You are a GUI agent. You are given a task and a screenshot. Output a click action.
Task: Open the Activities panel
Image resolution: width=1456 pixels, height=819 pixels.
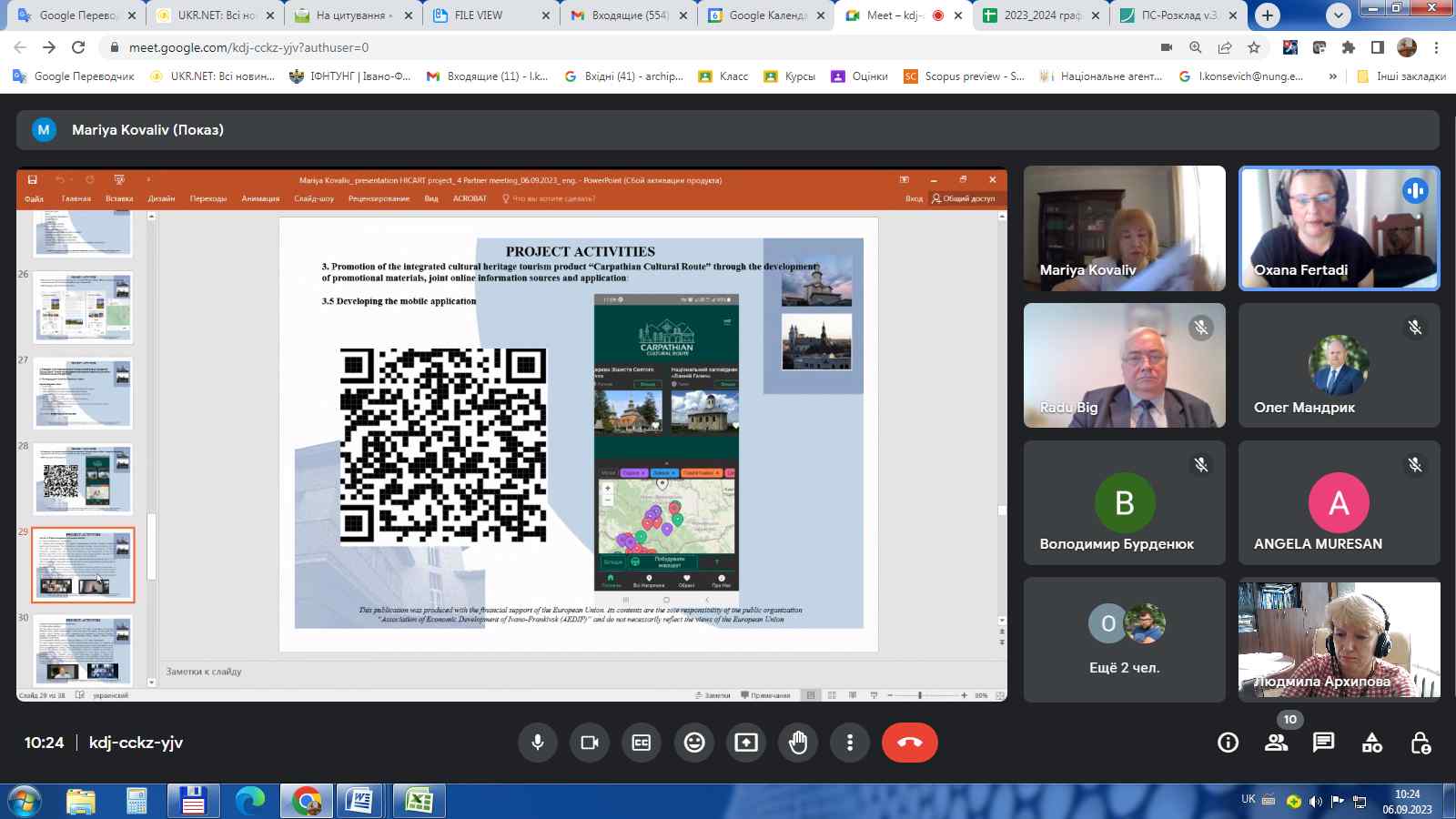point(1371,743)
